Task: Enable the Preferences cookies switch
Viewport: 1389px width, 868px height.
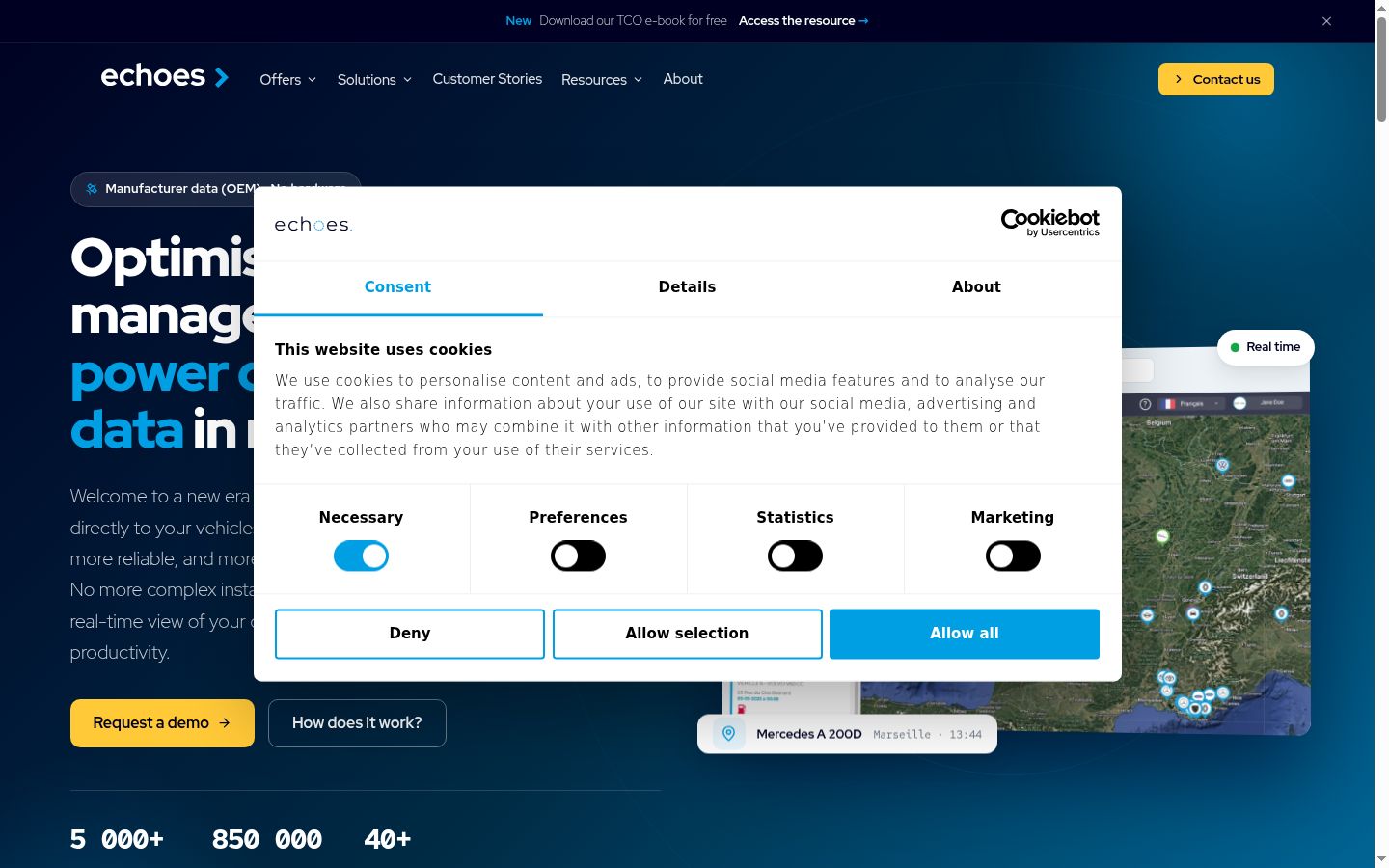Action: pyautogui.click(x=578, y=556)
